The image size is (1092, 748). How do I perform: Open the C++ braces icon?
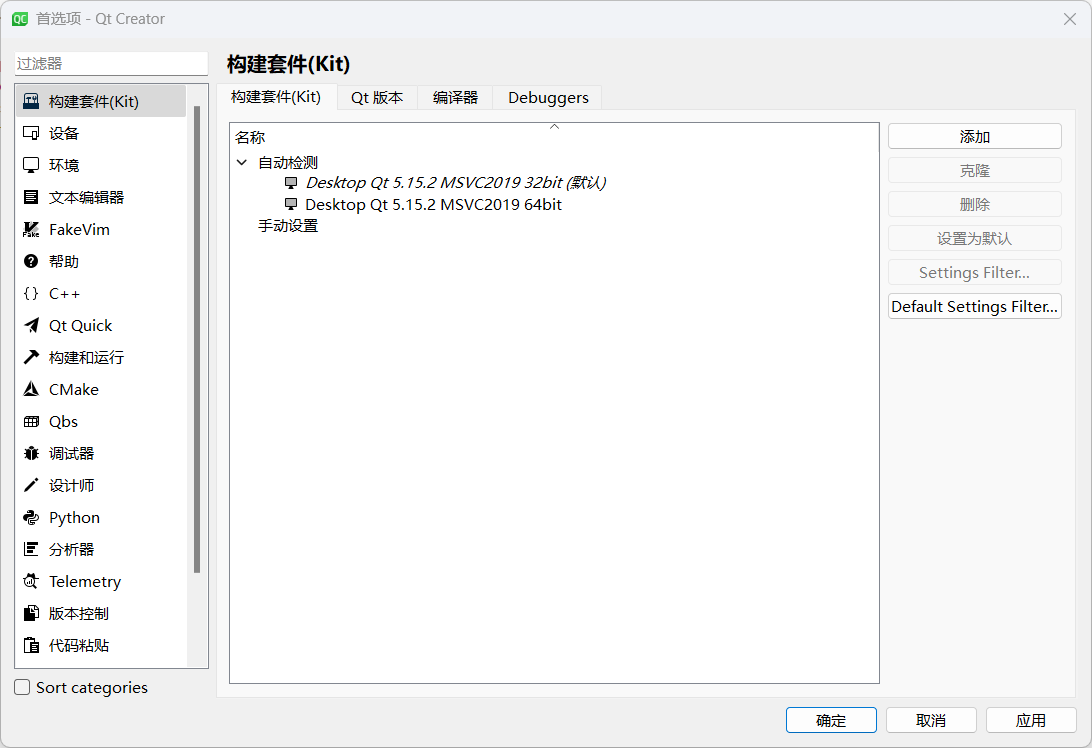pyautogui.click(x=31, y=293)
